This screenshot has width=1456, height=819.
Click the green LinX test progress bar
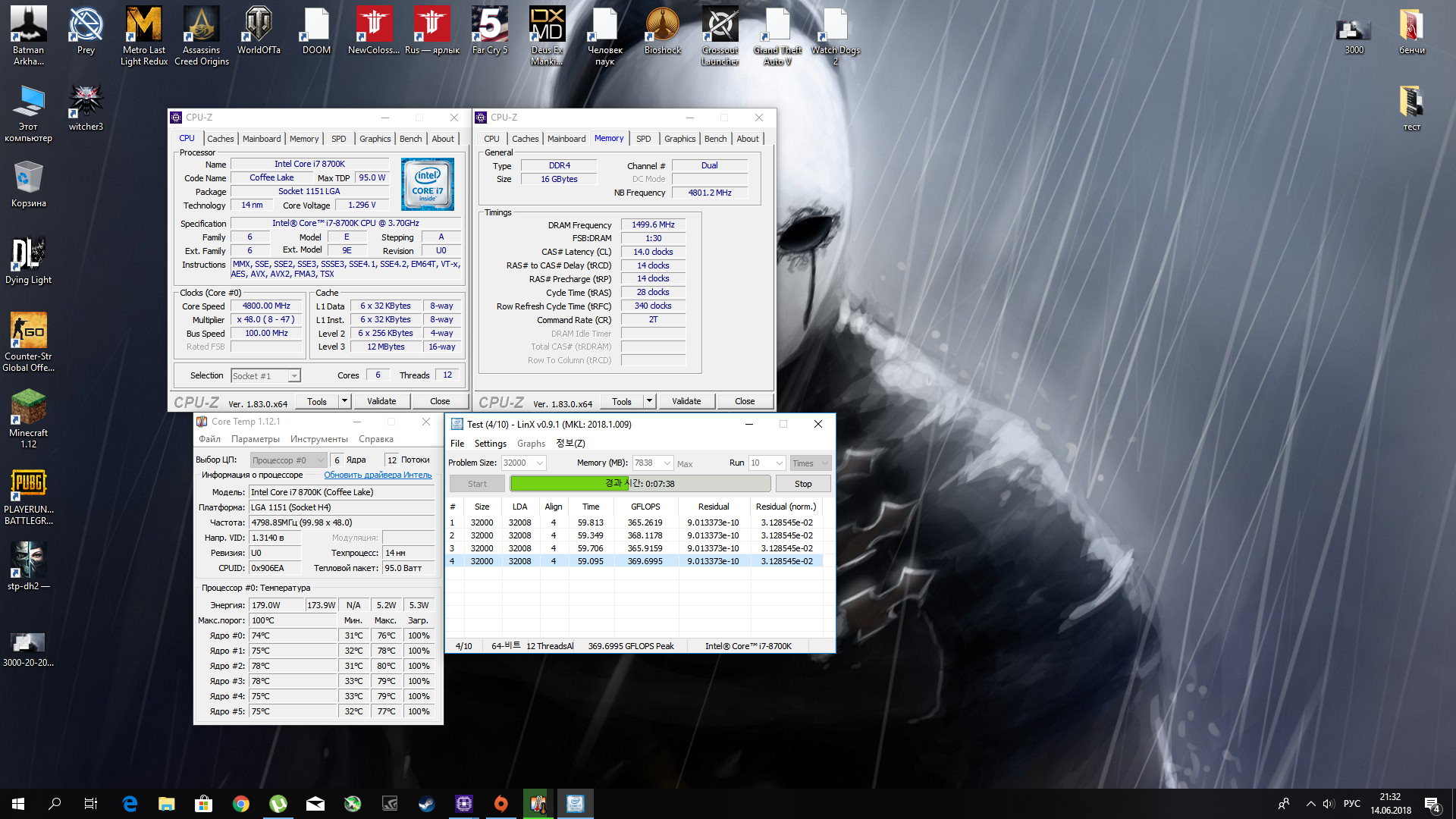pyautogui.click(x=569, y=484)
